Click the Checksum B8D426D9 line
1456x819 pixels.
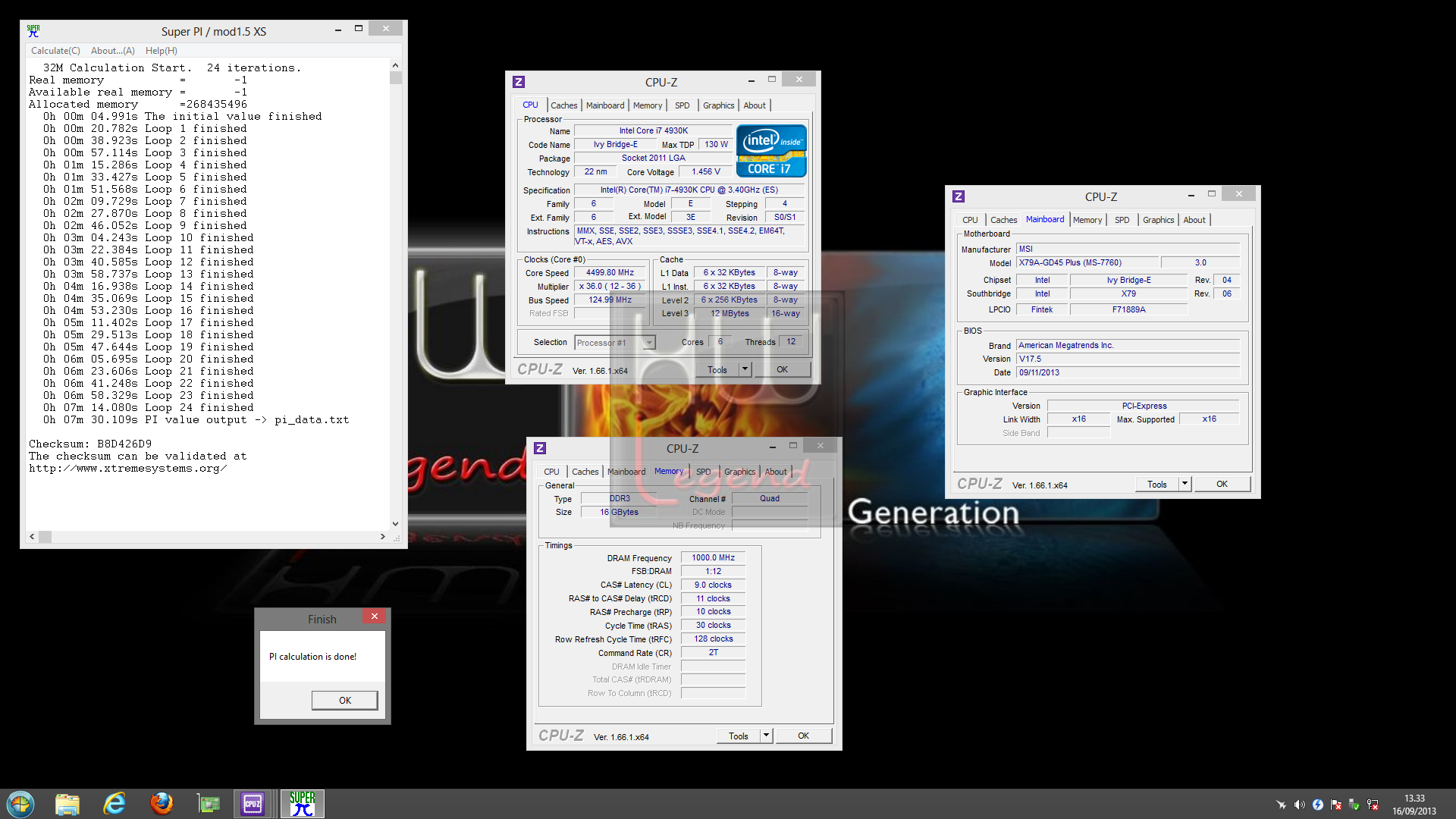tap(90, 444)
